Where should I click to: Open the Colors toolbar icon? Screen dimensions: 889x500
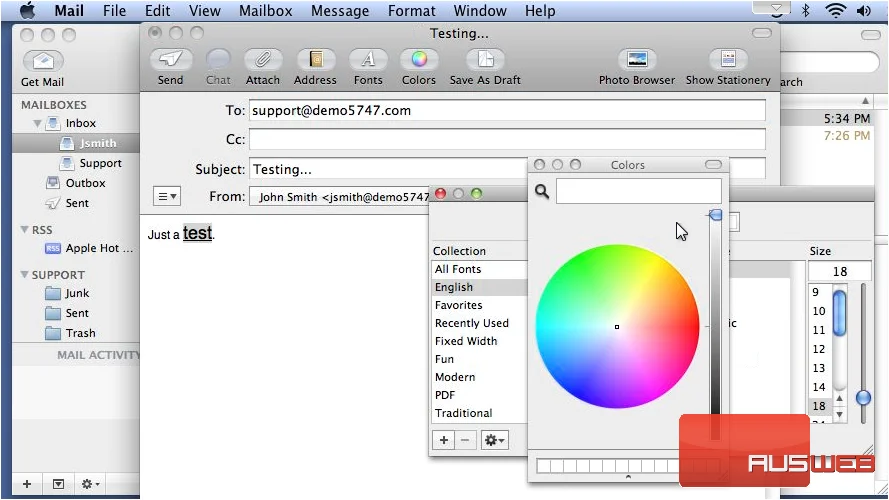click(x=419, y=60)
